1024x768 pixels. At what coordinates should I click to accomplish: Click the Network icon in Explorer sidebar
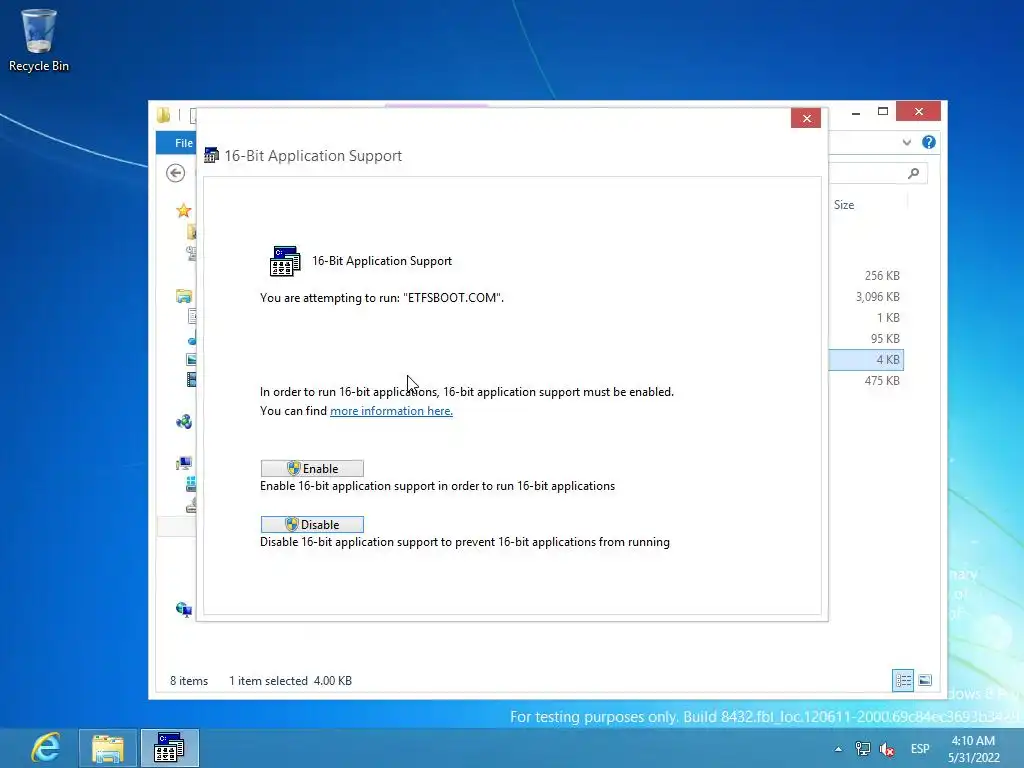(184, 609)
